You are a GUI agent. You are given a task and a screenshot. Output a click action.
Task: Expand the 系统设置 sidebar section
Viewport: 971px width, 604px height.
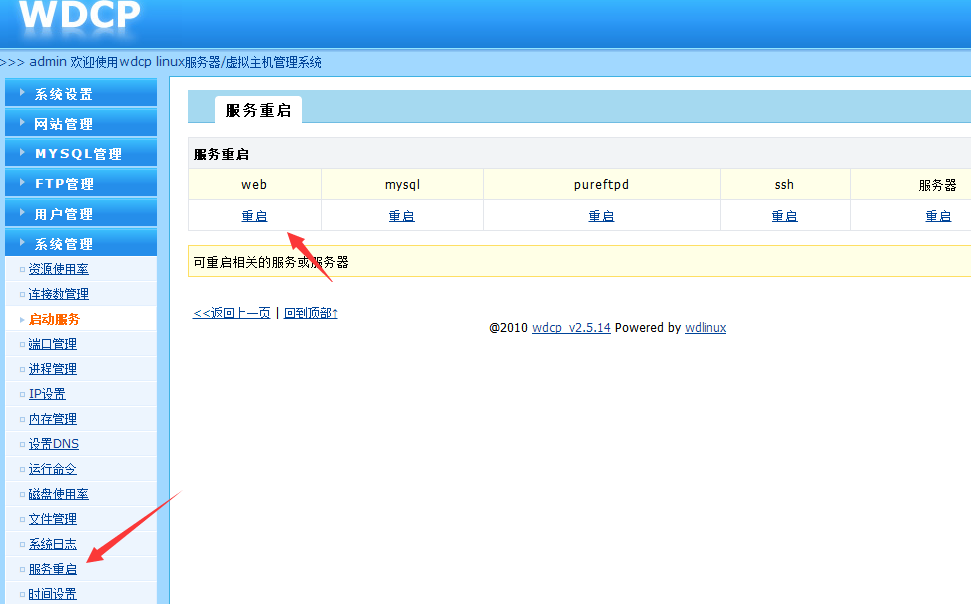(x=81, y=94)
